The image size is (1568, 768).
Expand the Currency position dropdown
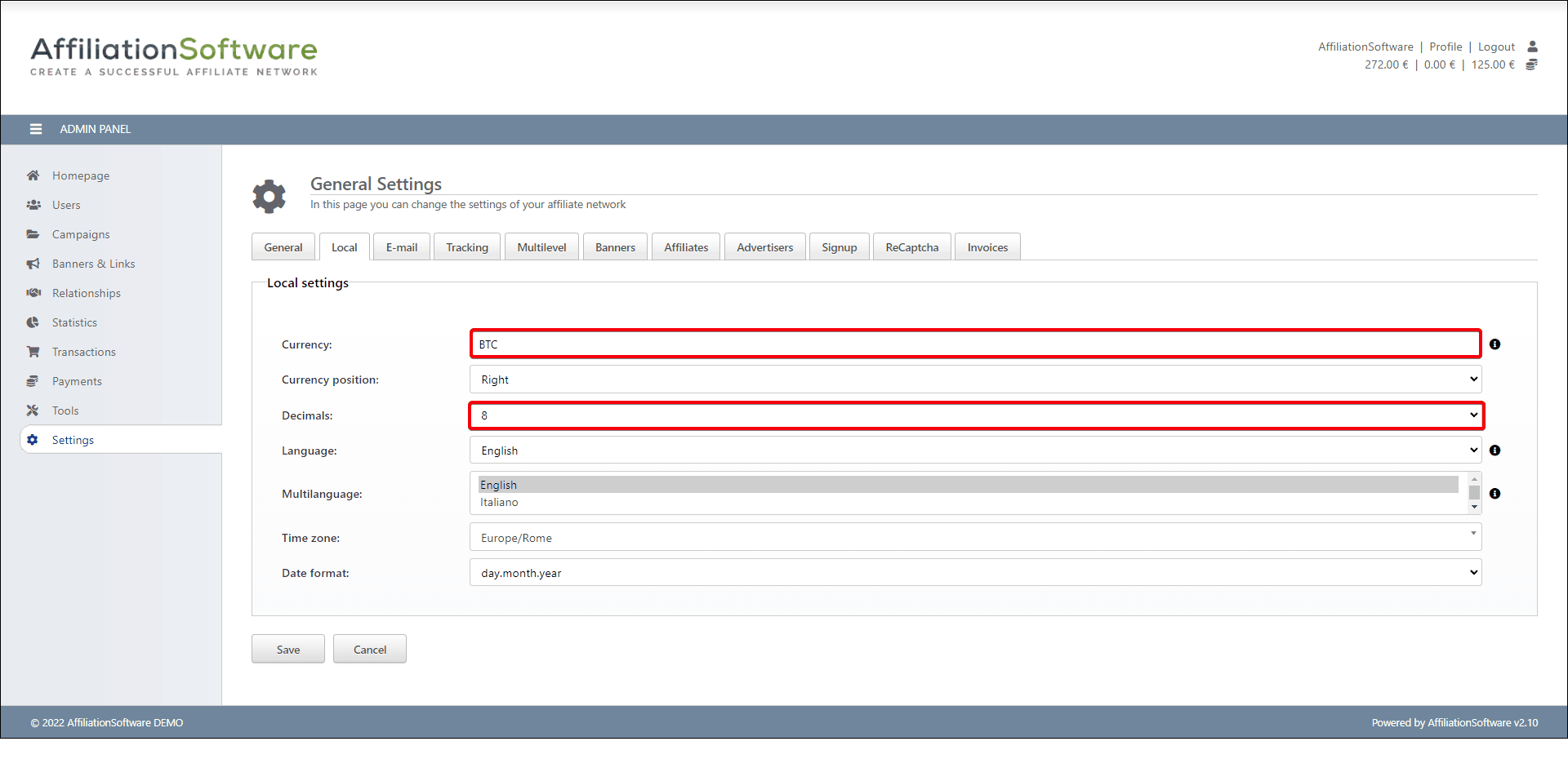coord(975,380)
